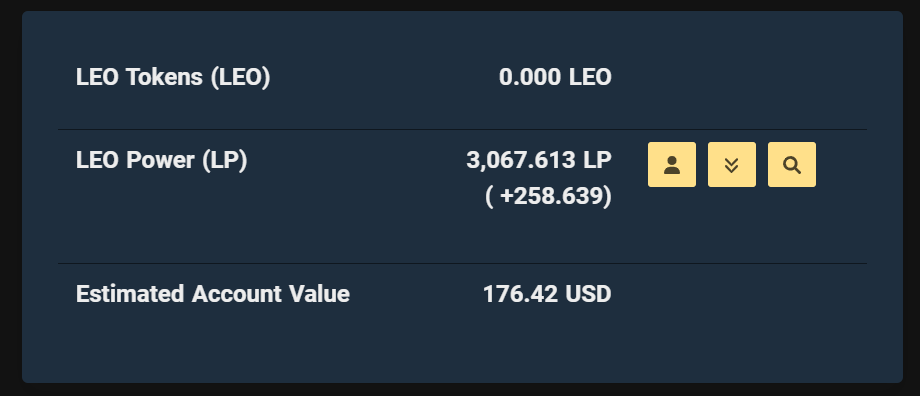920x396 pixels.
Task: Click the person delegation icon button
Action: 671,165
